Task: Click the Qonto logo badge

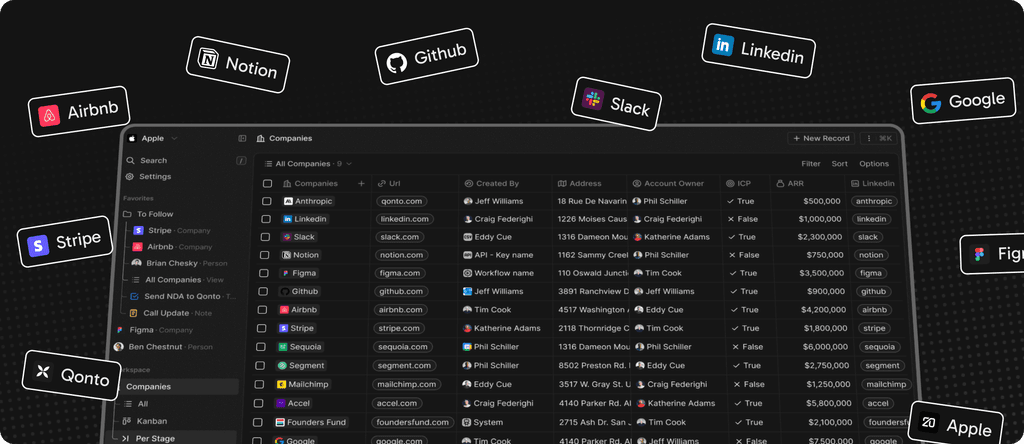Action: click(72, 374)
